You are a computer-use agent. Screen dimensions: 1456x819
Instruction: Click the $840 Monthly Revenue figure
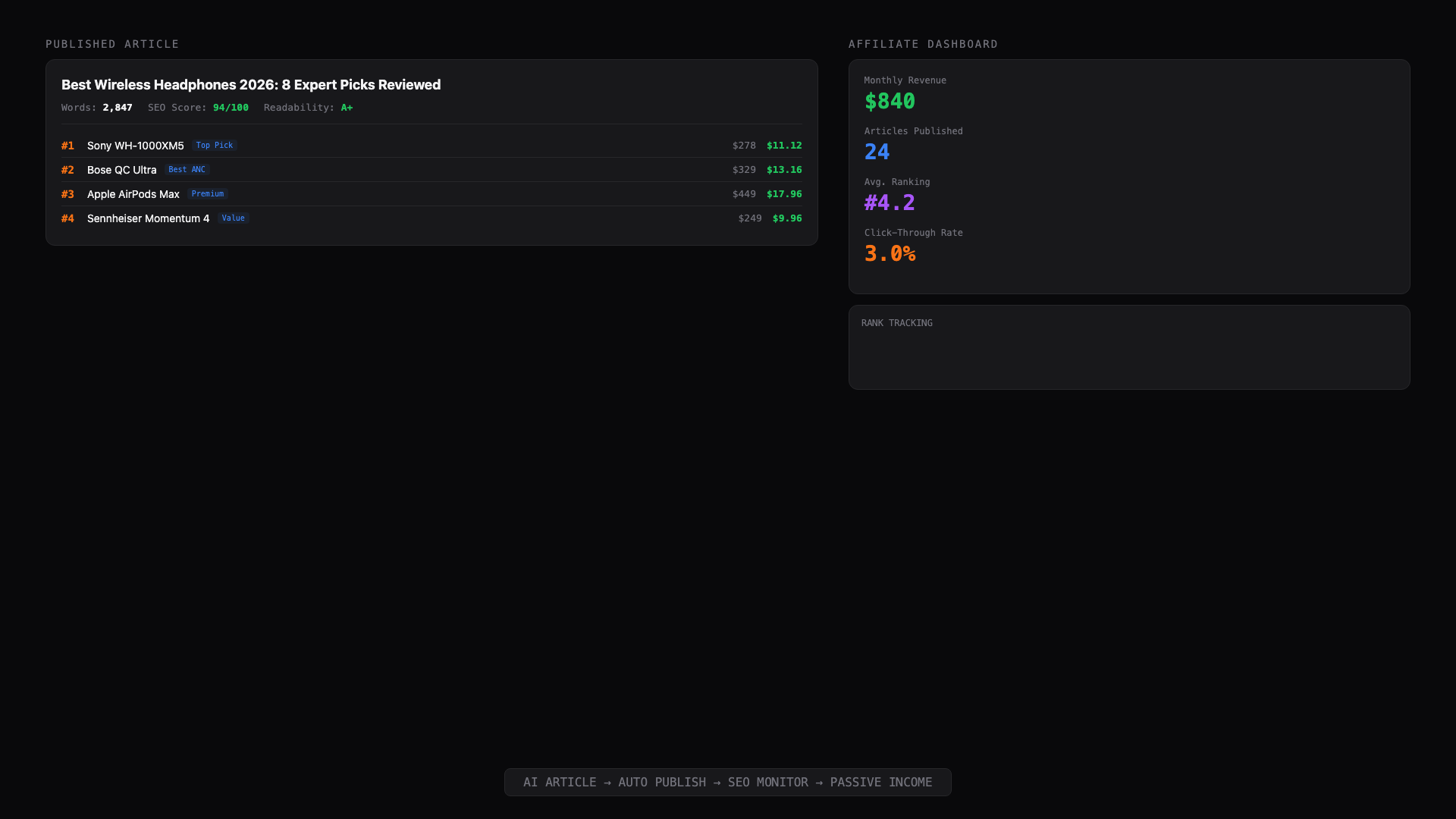point(890,102)
